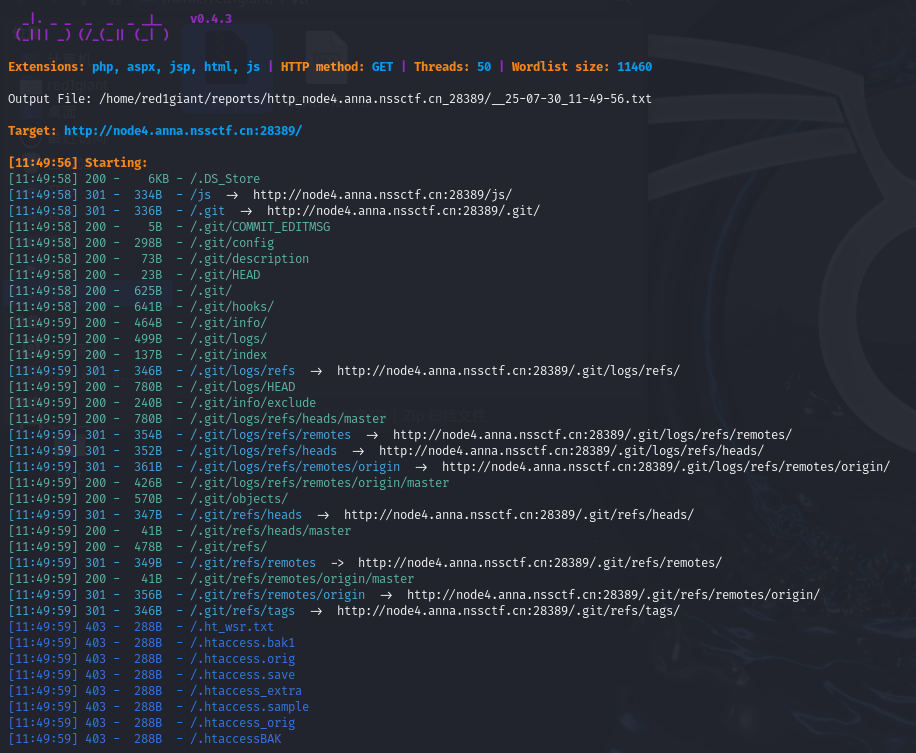Click the Extensions label text
The width and height of the screenshot is (916, 753).
[46, 67]
